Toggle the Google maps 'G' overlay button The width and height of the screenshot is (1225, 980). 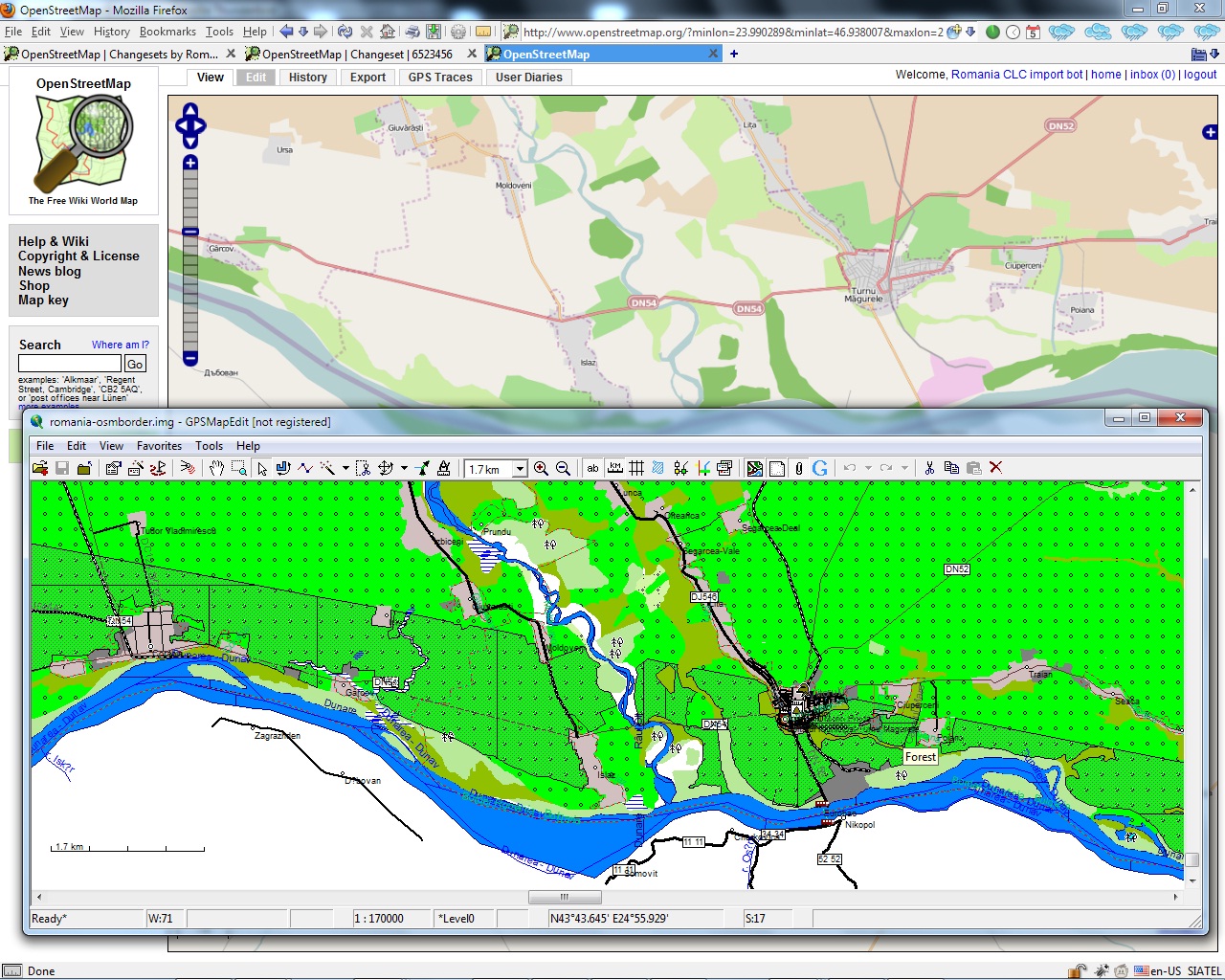click(x=820, y=468)
